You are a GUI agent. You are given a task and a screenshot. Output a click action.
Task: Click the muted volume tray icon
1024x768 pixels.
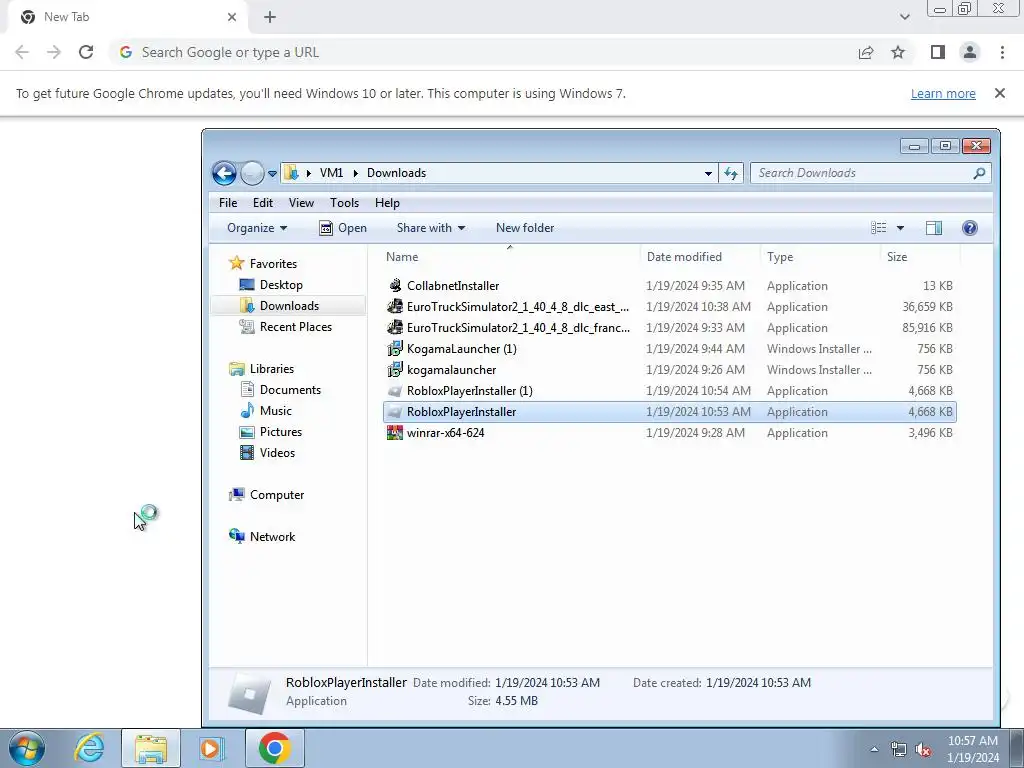(922, 750)
